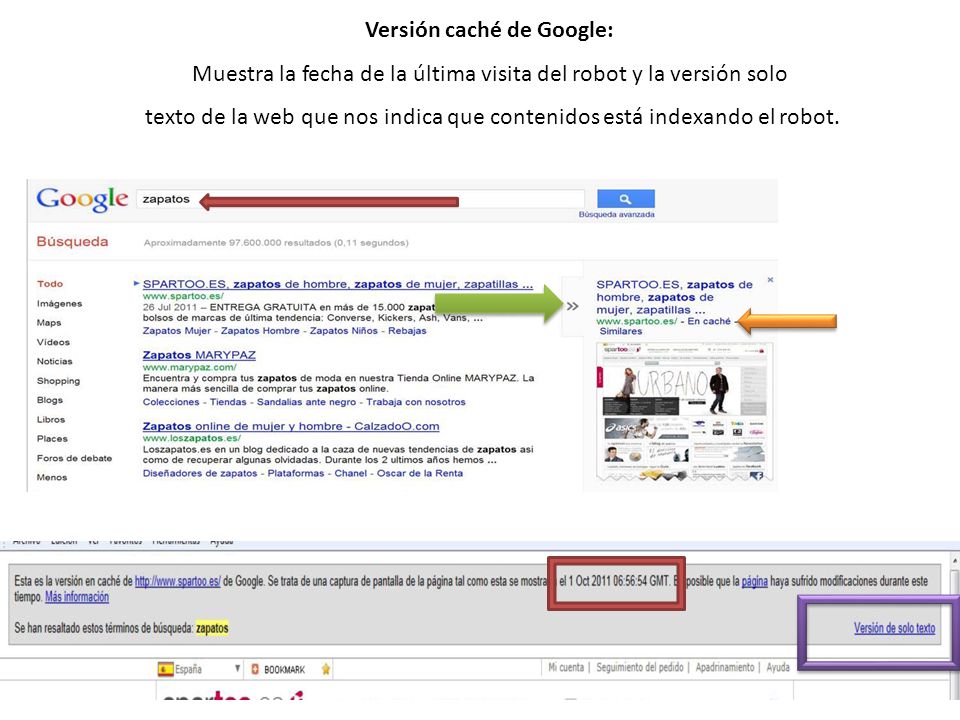Image resolution: width=960 pixels, height=720 pixels.
Task: Click the www.loszapatos.es/ green URL
Action: (192, 438)
